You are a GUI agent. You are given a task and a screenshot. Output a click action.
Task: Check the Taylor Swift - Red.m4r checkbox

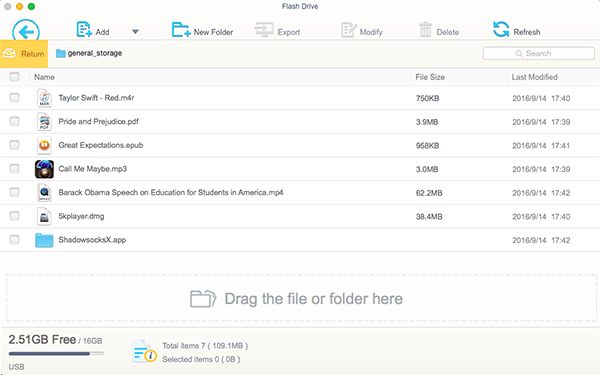click(15, 98)
